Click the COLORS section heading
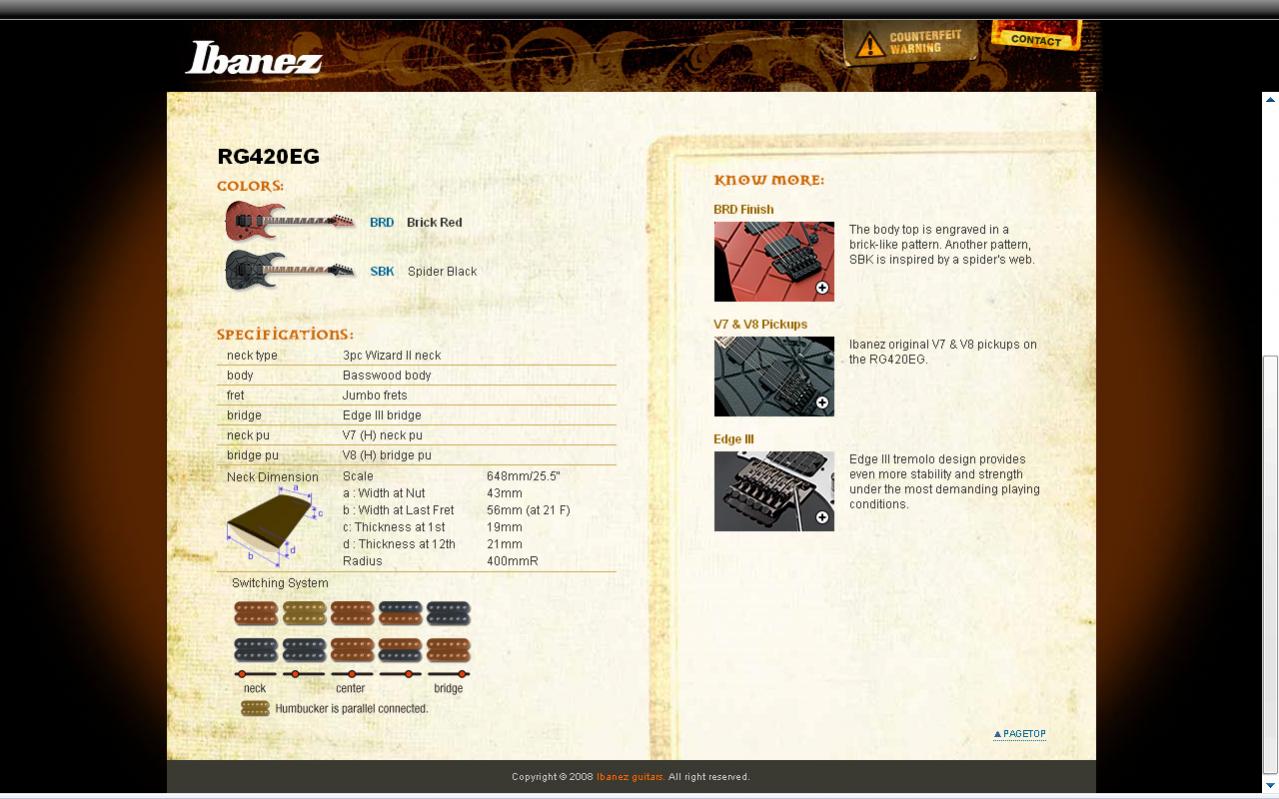The height and width of the screenshot is (799, 1279). (250, 186)
